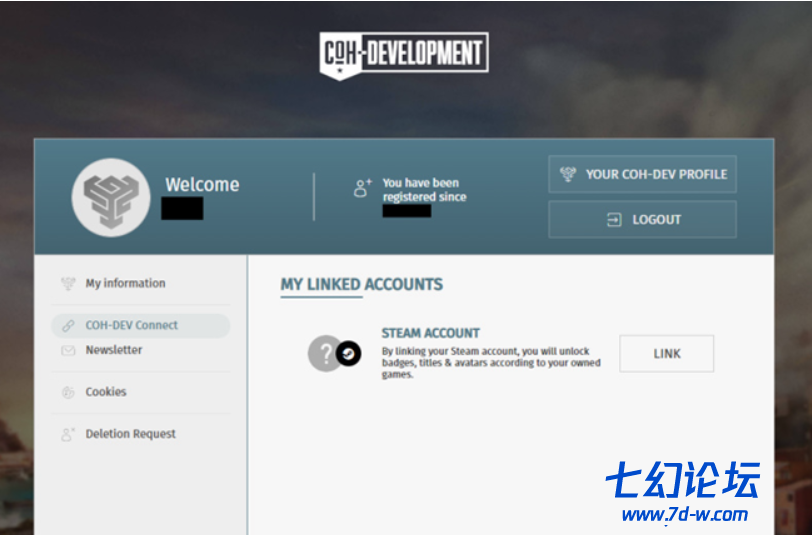Viewport: 812px width, 535px height.
Task: Click the Welcome text in header
Action: [x=202, y=184]
